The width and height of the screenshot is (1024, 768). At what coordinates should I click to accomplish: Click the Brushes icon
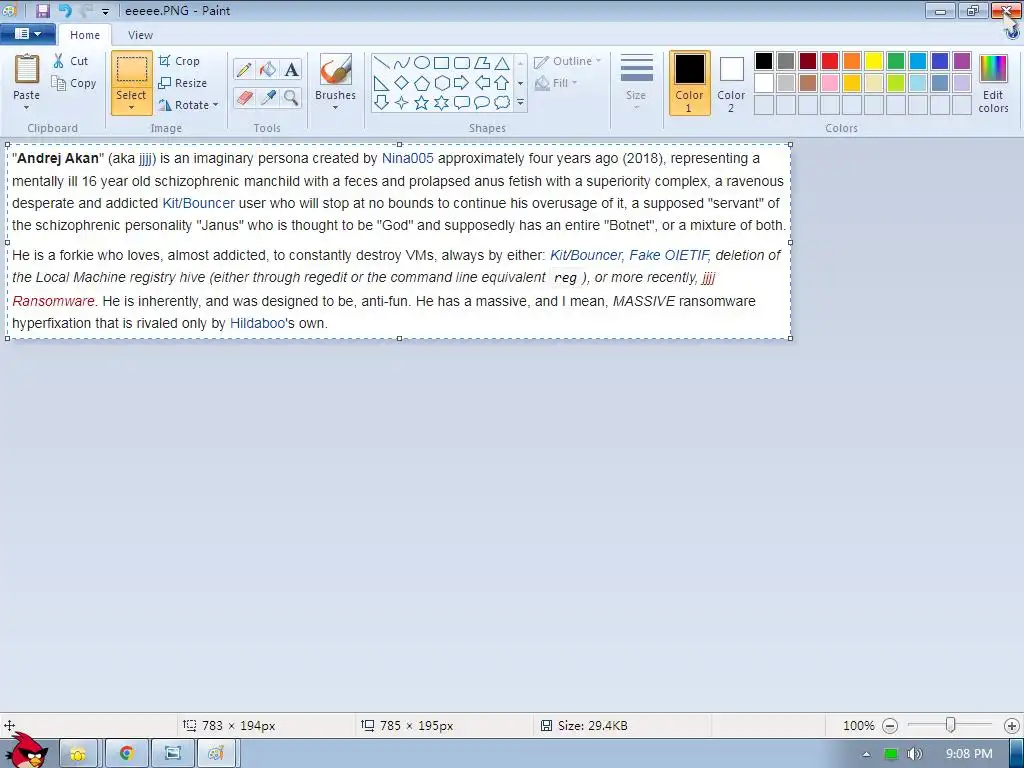pyautogui.click(x=336, y=69)
